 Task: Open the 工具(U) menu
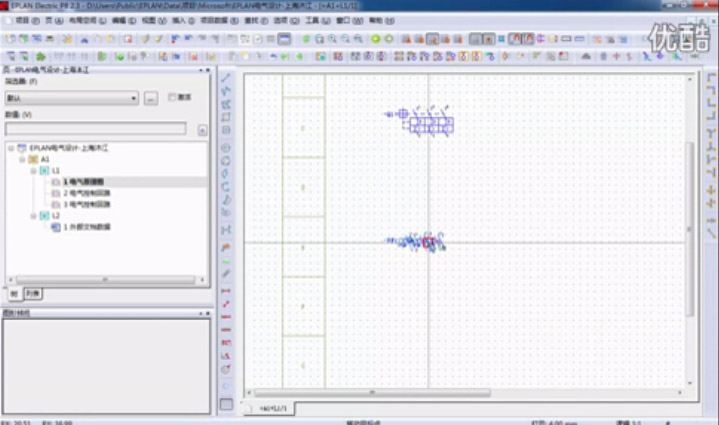point(318,21)
